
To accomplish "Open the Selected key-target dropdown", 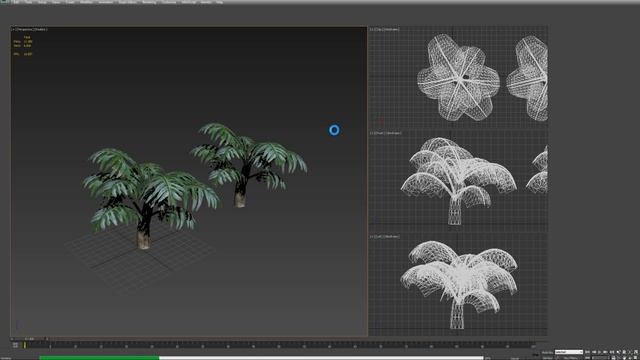I will tap(569, 352).
